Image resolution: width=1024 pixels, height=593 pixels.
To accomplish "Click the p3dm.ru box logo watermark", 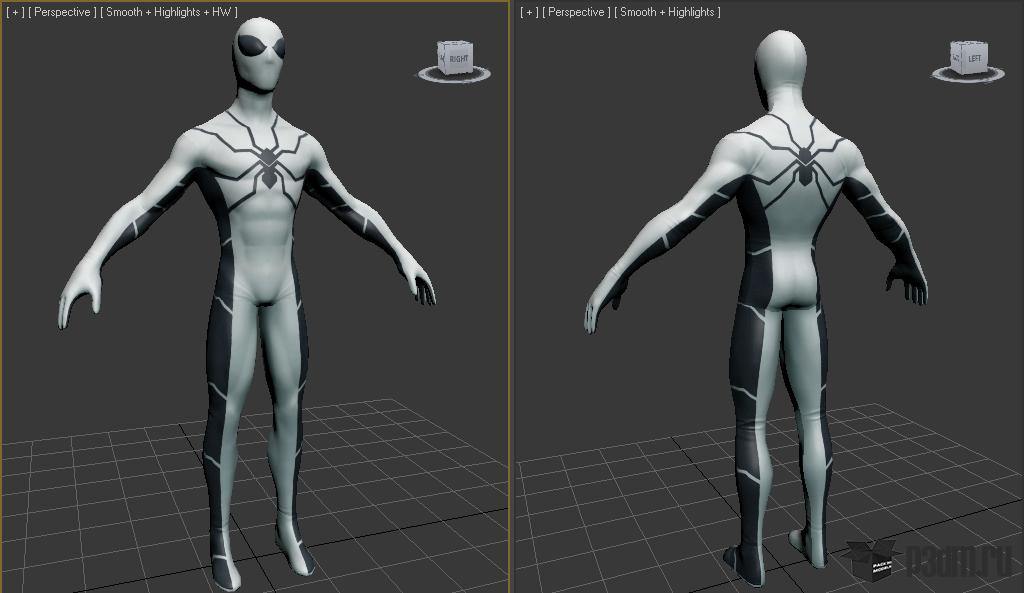I will pos(868,562).
